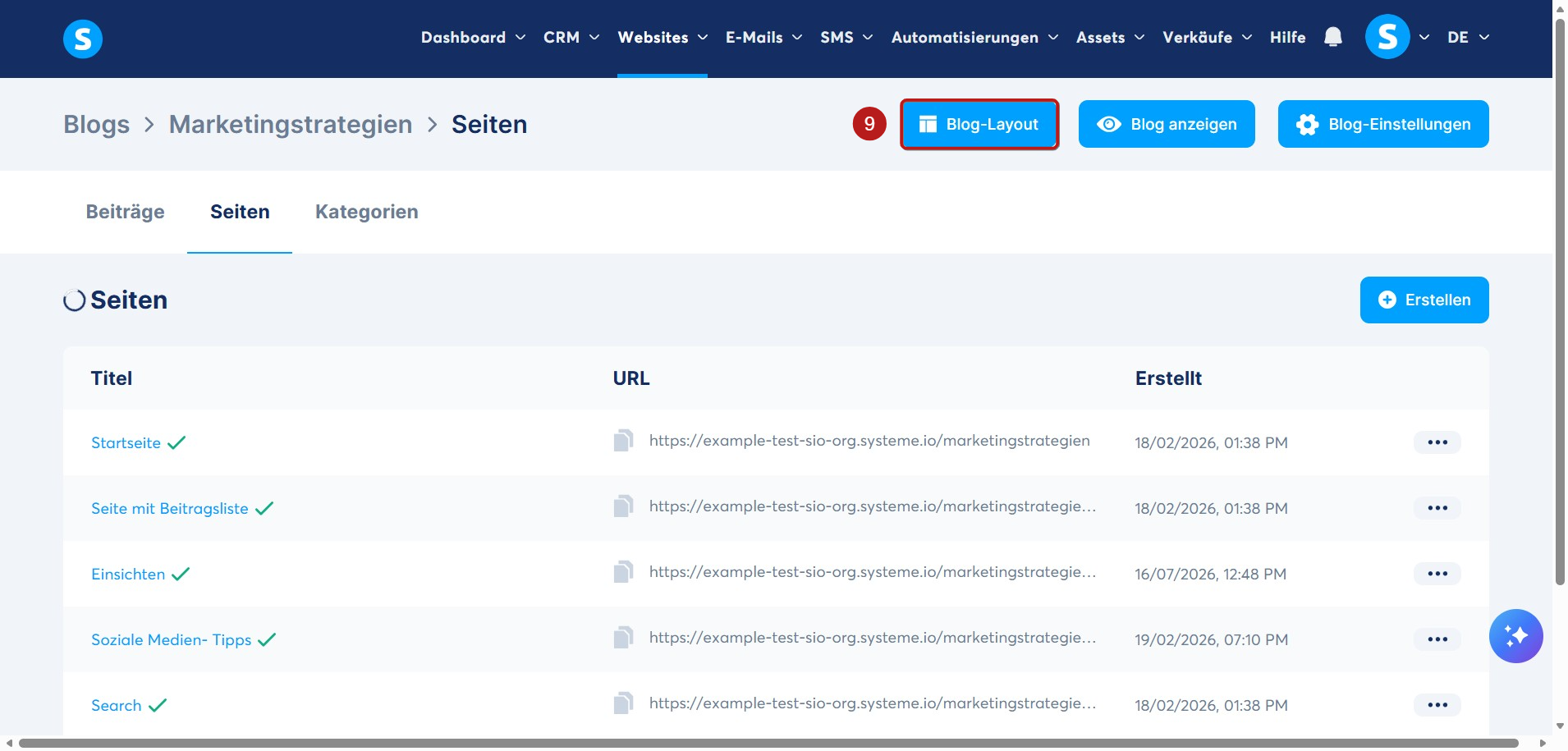Click the scroll-down arrow of vertical scrollbar
The height and width of the screenshot is (751, 1568).
point(1560,726)
